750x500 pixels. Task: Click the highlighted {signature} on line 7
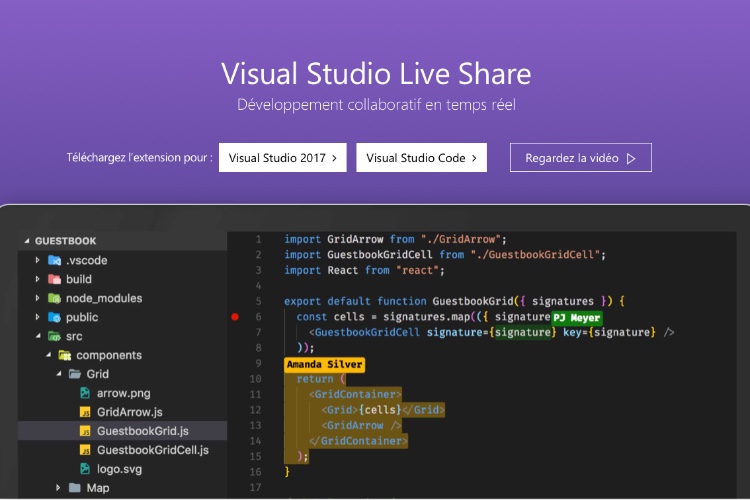click(x=522, y=332)
